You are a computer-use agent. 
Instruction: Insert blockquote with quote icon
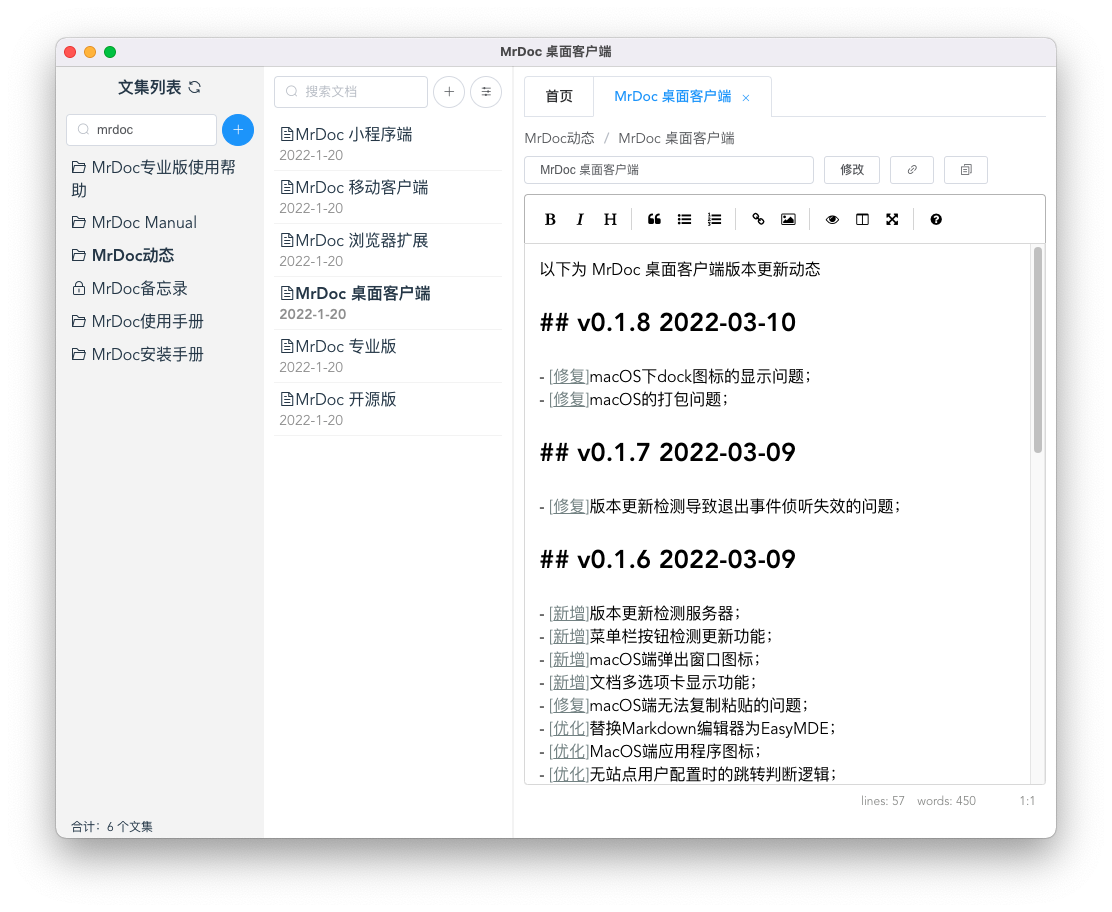coord(655,219)
